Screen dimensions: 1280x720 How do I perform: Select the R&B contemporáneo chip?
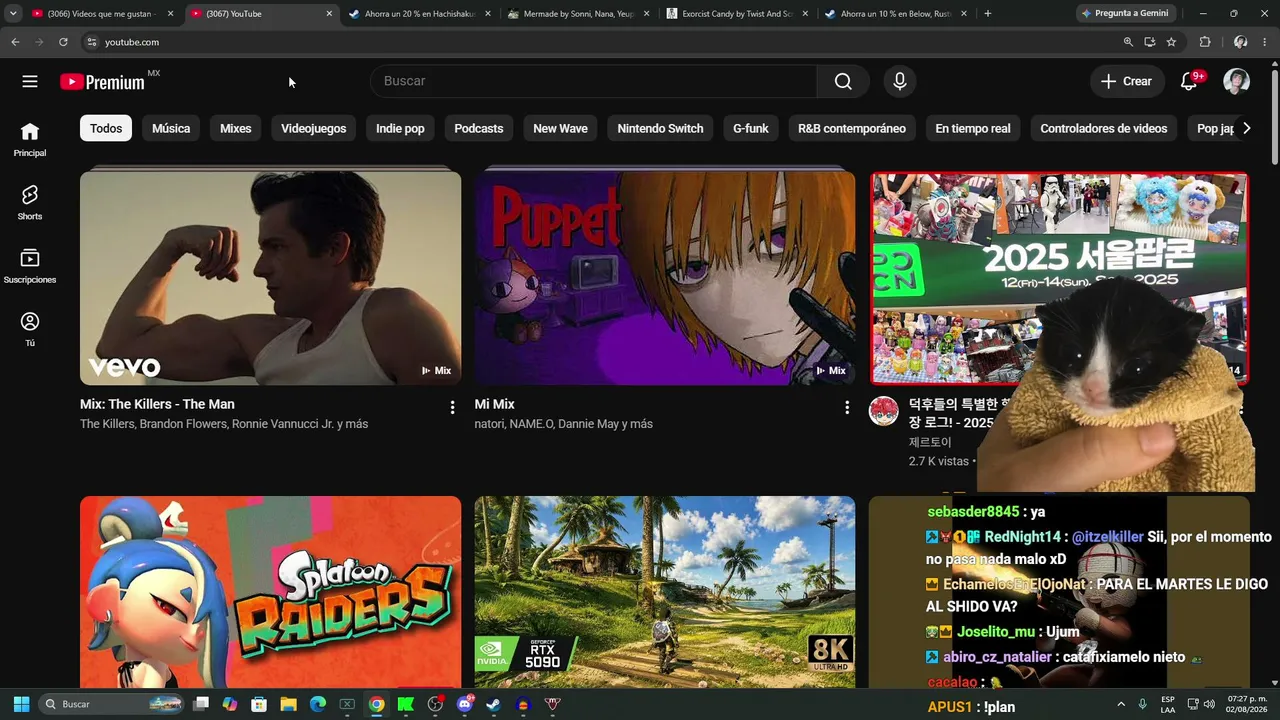(x=852, y=128)
